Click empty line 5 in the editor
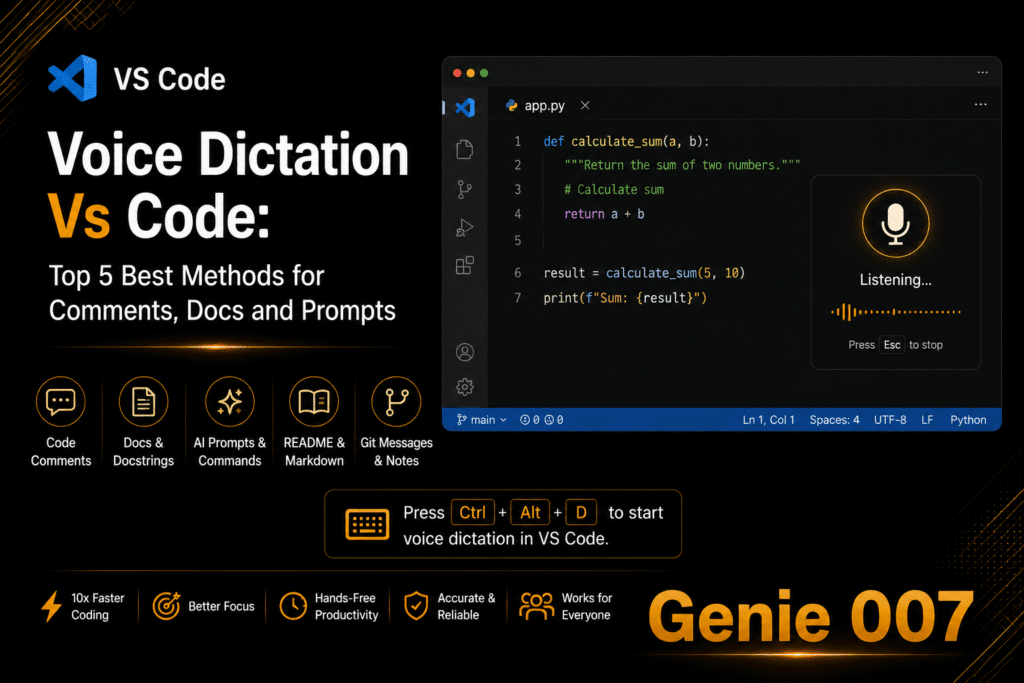This screenshot has height=683, width=1024. click(x=660, y=240)
